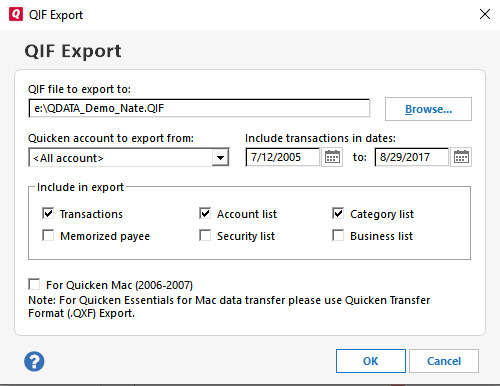This screenshot has width=500, height=386.
Task: Close the QIF Export dialog window
Action: tap(485, 14)
